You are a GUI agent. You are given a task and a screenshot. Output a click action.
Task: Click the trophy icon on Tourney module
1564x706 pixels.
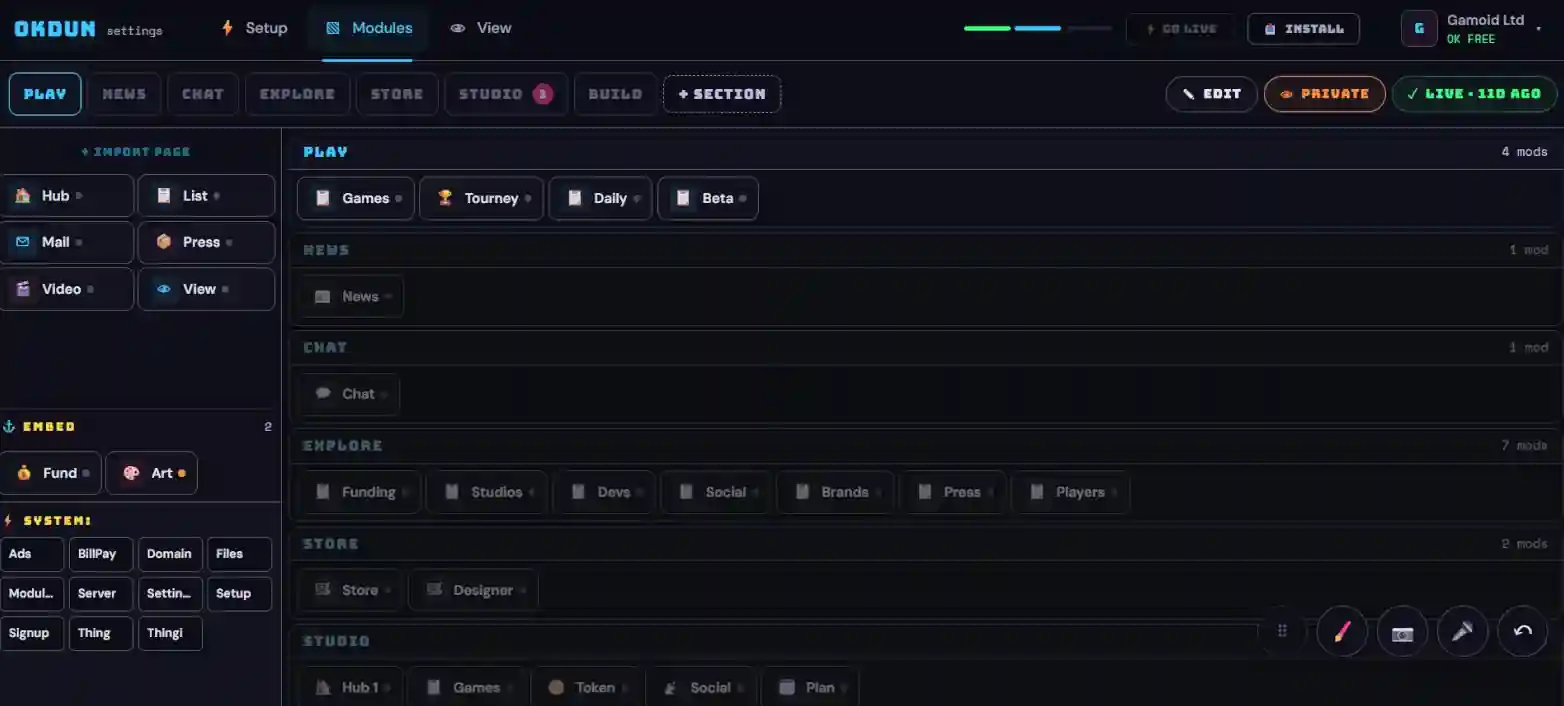(446, 198)
